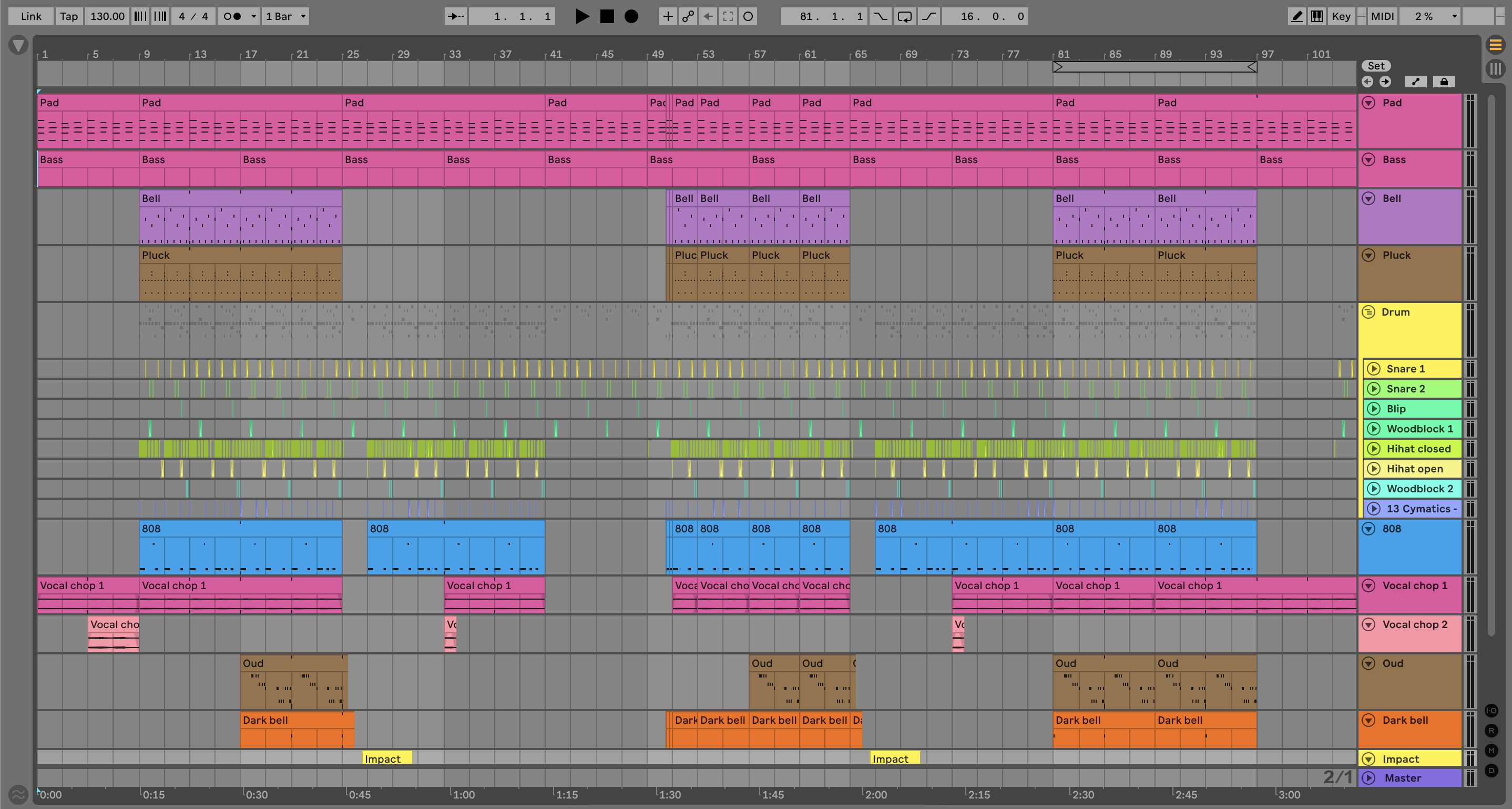Screen dimensions: 1512x809
Task: Toggle the arrangement Loop switch
Action: pos(904,16)
